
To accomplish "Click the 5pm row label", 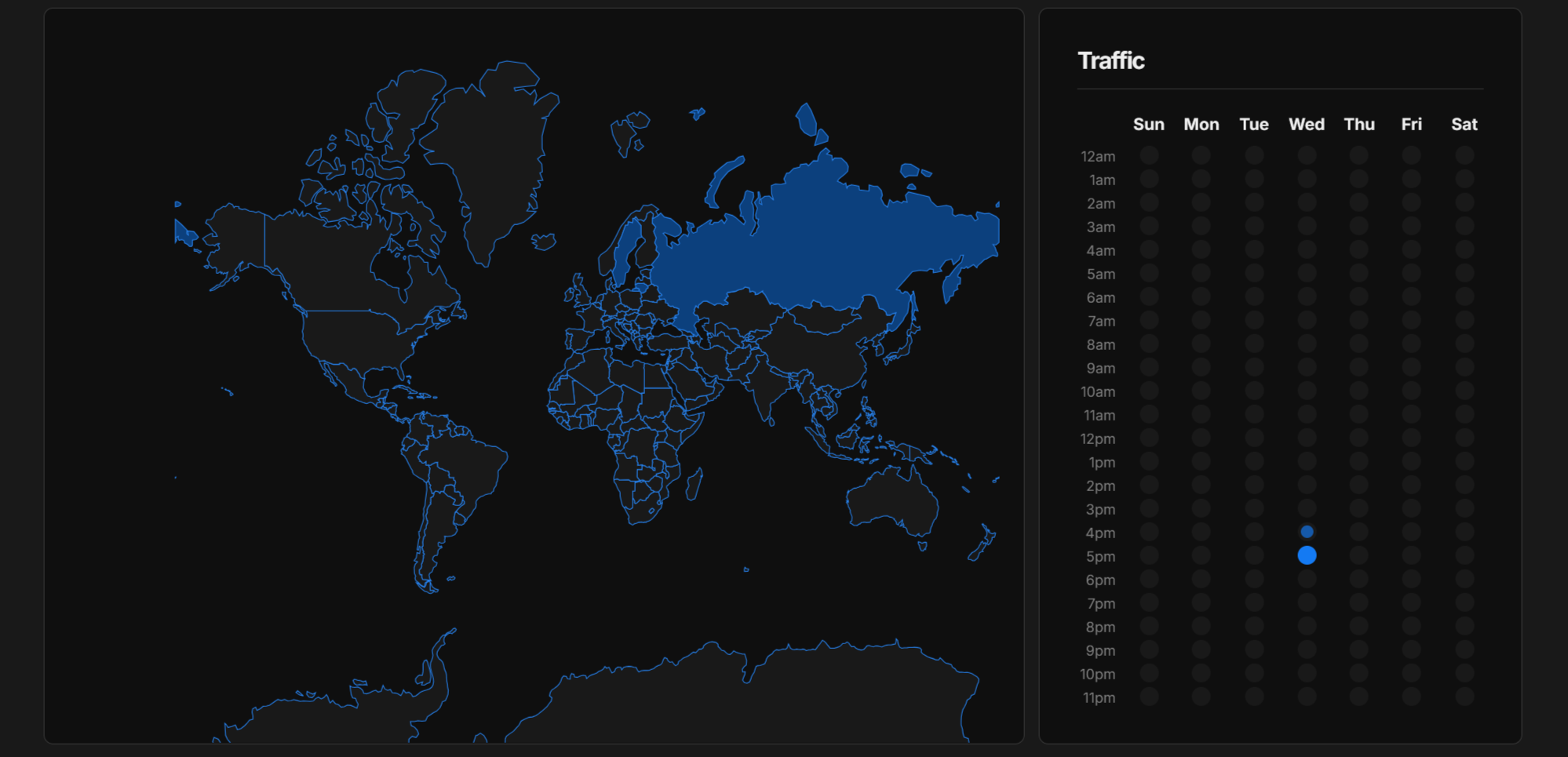I will click(1099, 556).
